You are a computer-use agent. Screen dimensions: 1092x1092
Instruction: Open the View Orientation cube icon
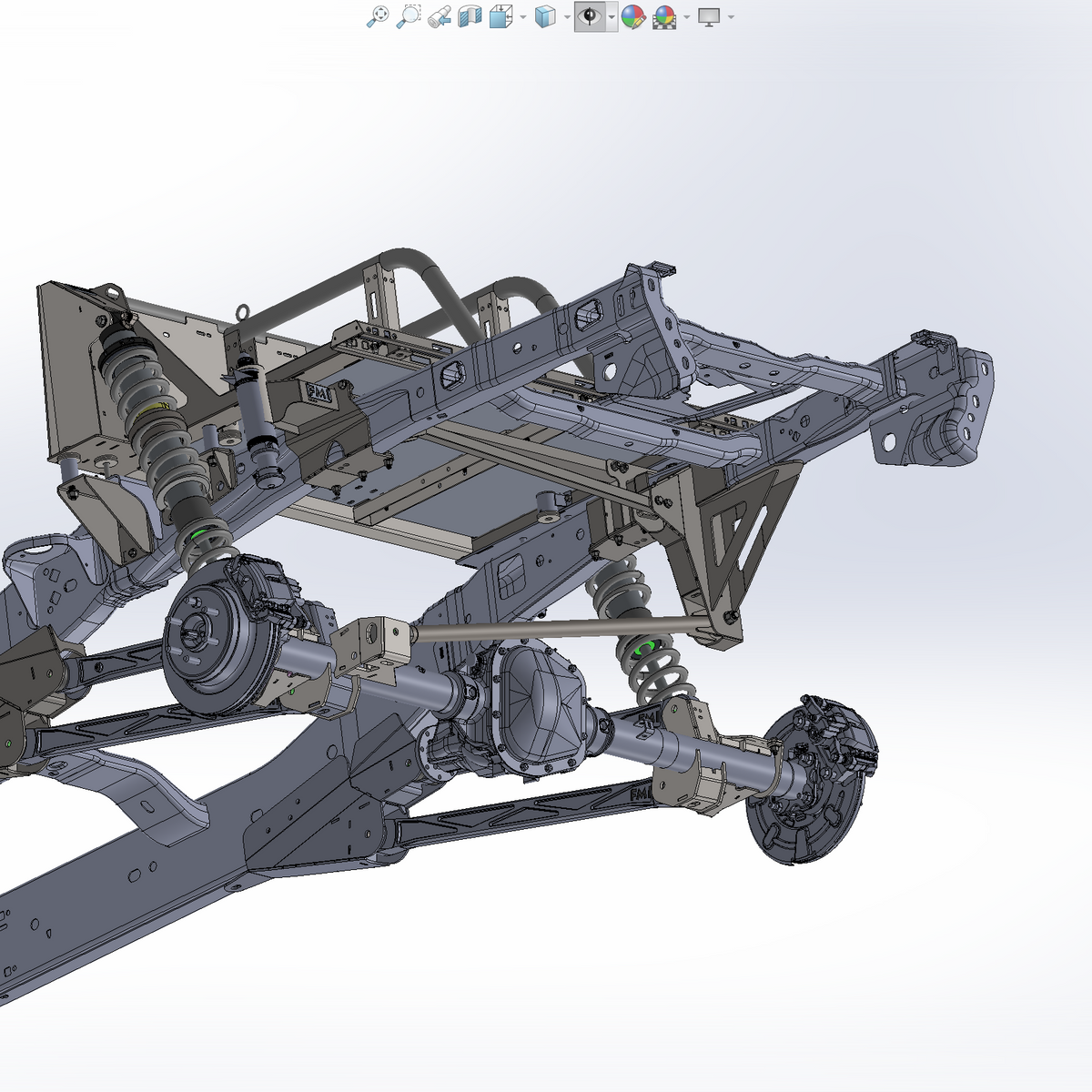tap(500, 16)
